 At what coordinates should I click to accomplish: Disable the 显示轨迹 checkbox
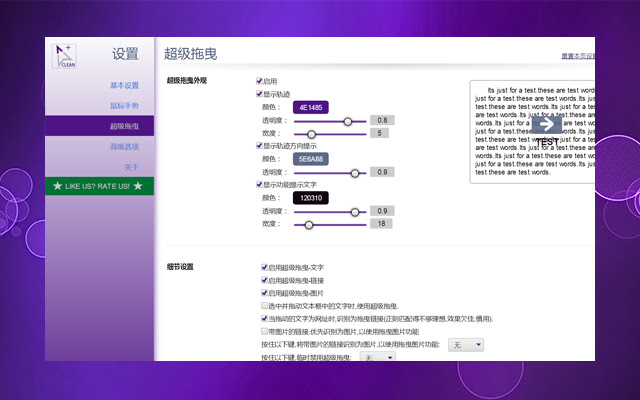coord(260,94)
